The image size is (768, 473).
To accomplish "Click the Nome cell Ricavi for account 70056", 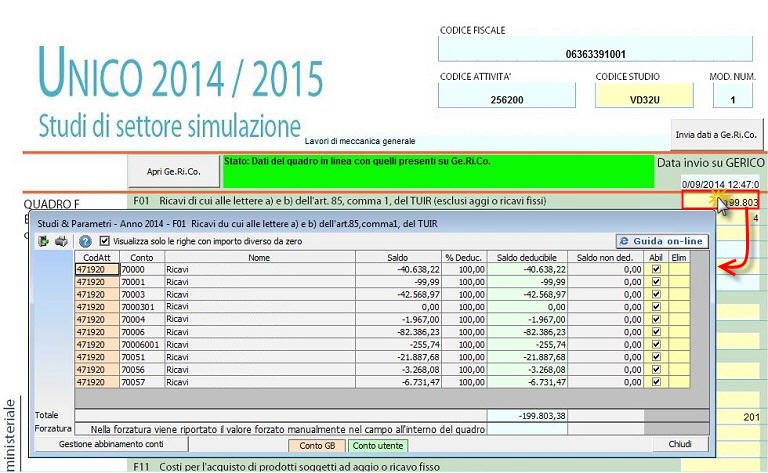I will pyautogui.click(x=260, y=370).
